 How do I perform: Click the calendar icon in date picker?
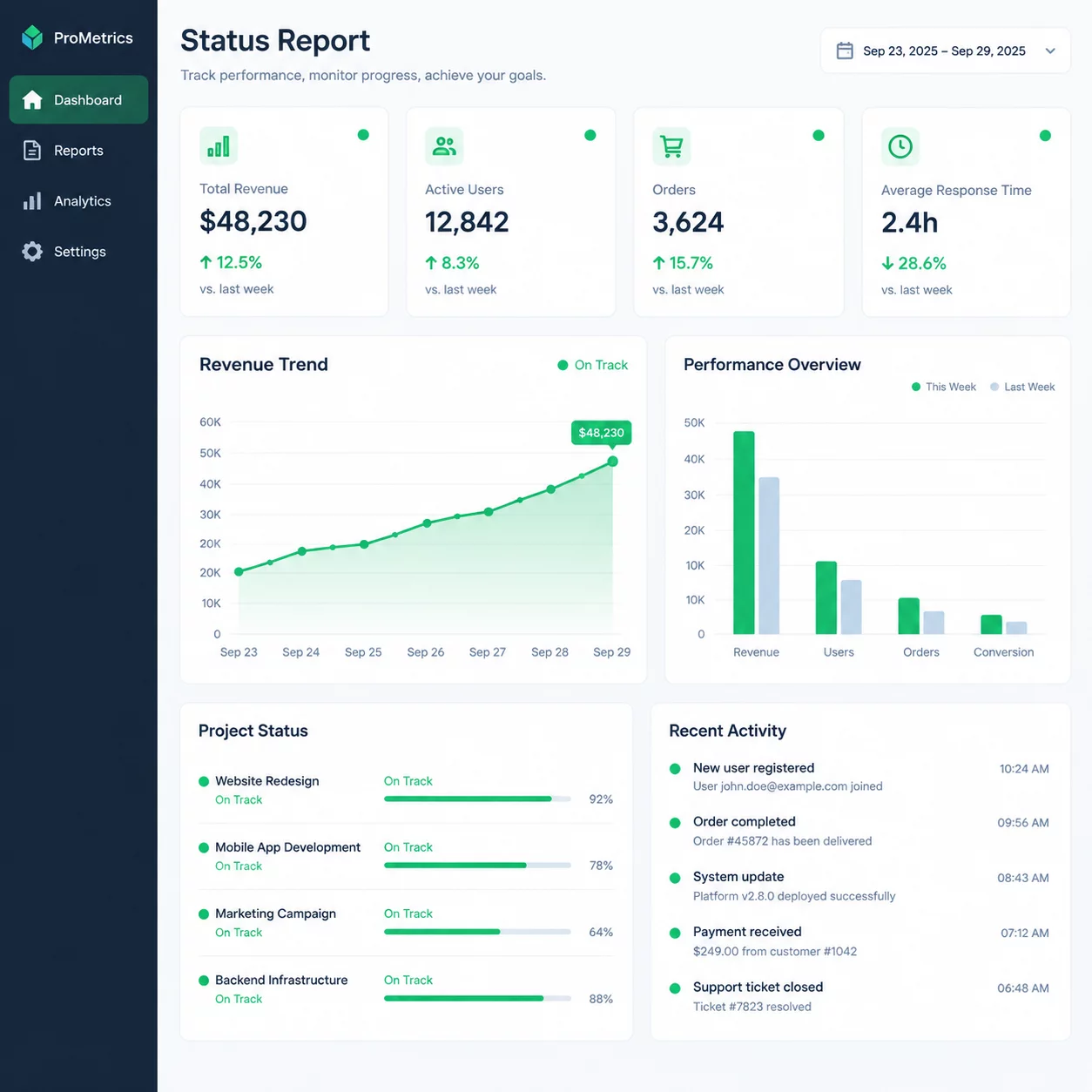pyautogui.click(x=845, y=51)
